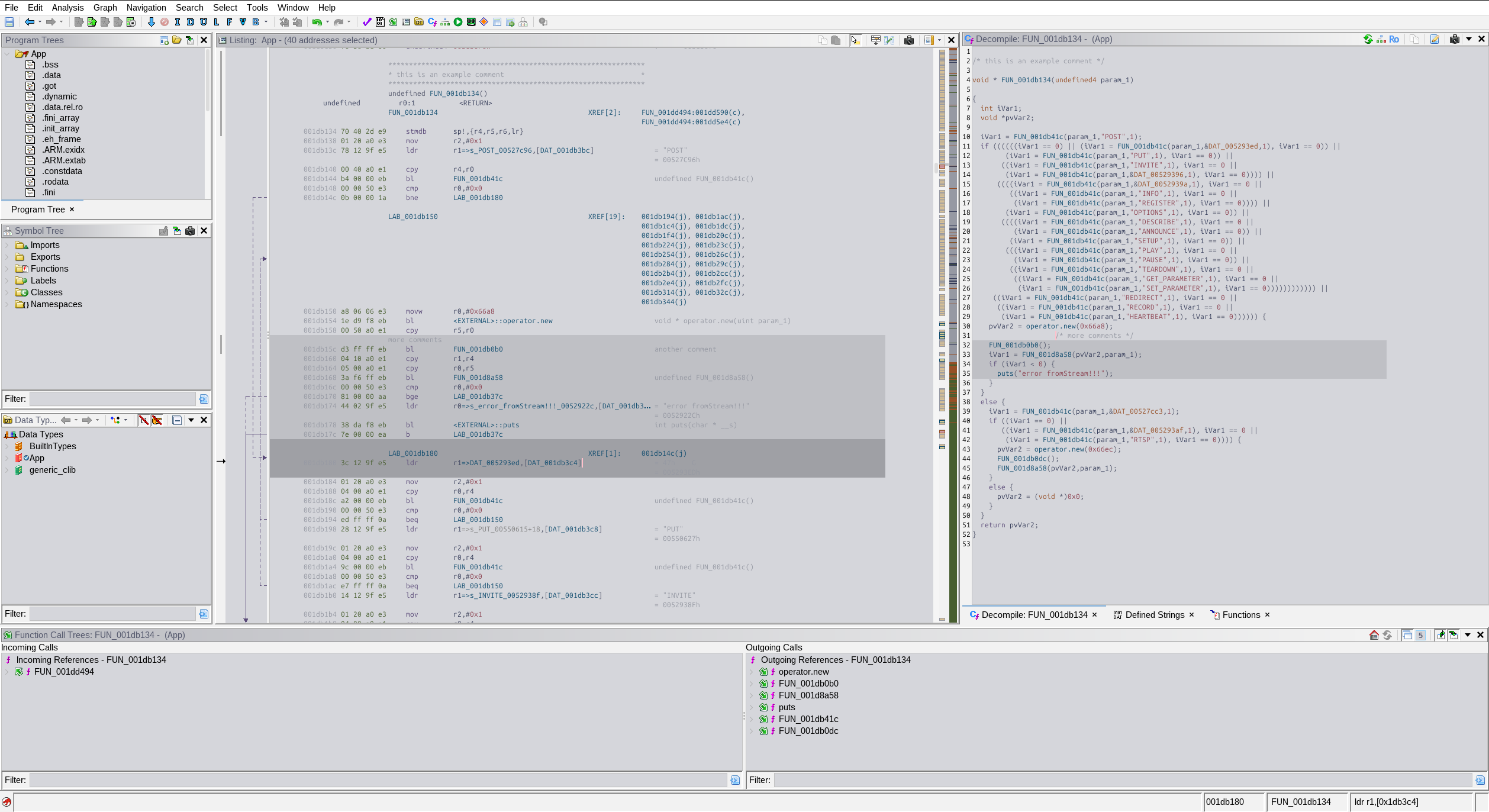Select the .rodata section in Program Trees

tap(55, 182)
